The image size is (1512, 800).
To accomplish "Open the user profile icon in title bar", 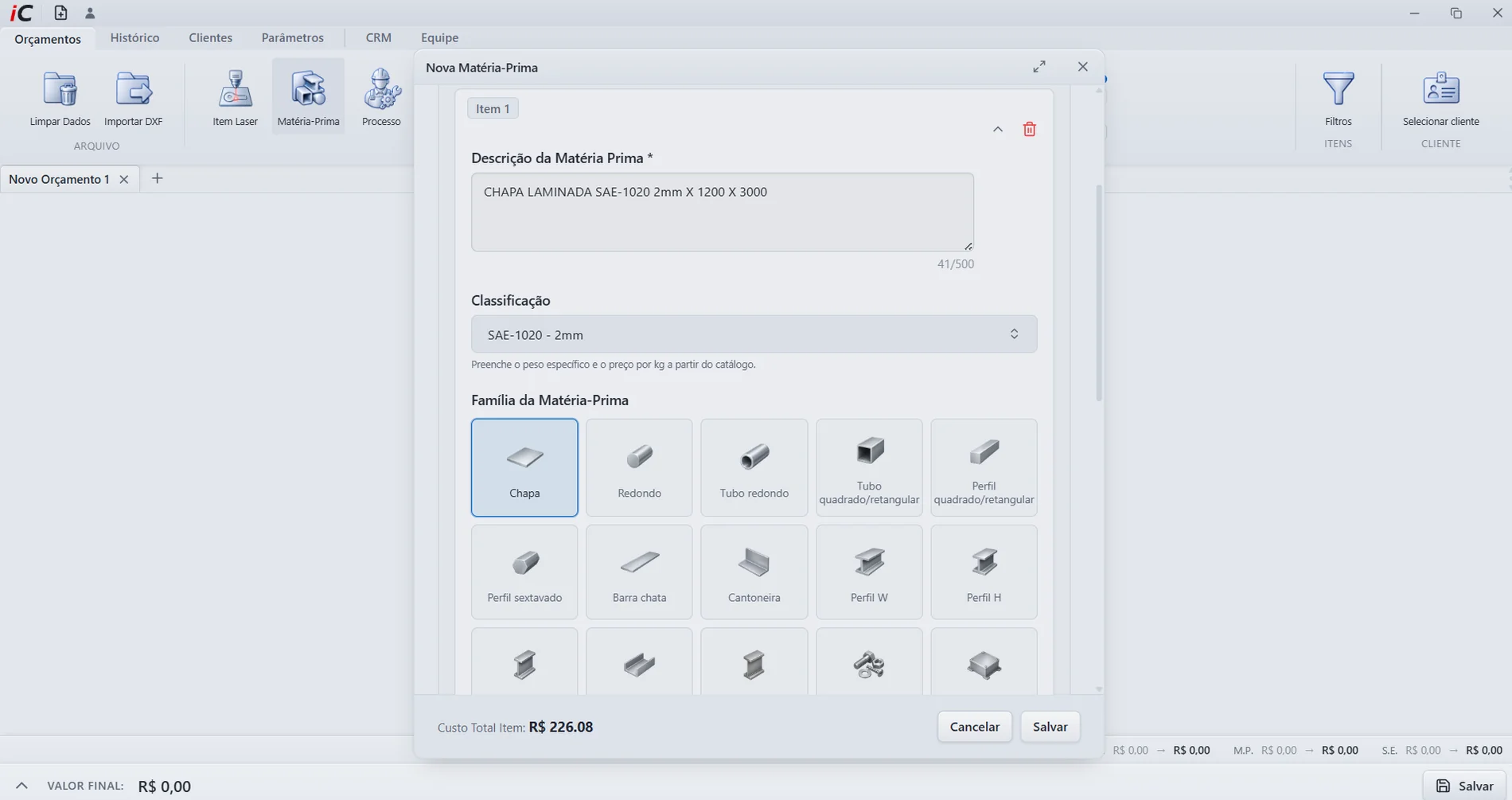I will 90,13.
